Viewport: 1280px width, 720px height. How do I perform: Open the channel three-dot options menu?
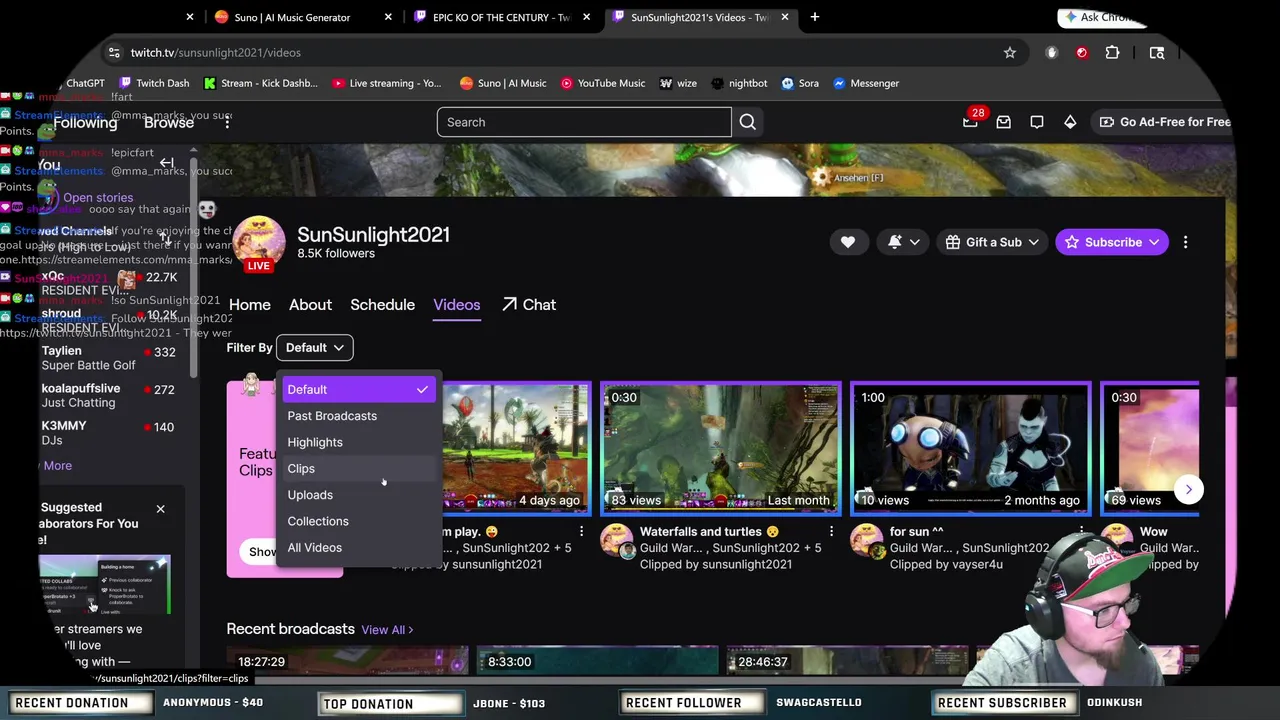pos(1185,242)
